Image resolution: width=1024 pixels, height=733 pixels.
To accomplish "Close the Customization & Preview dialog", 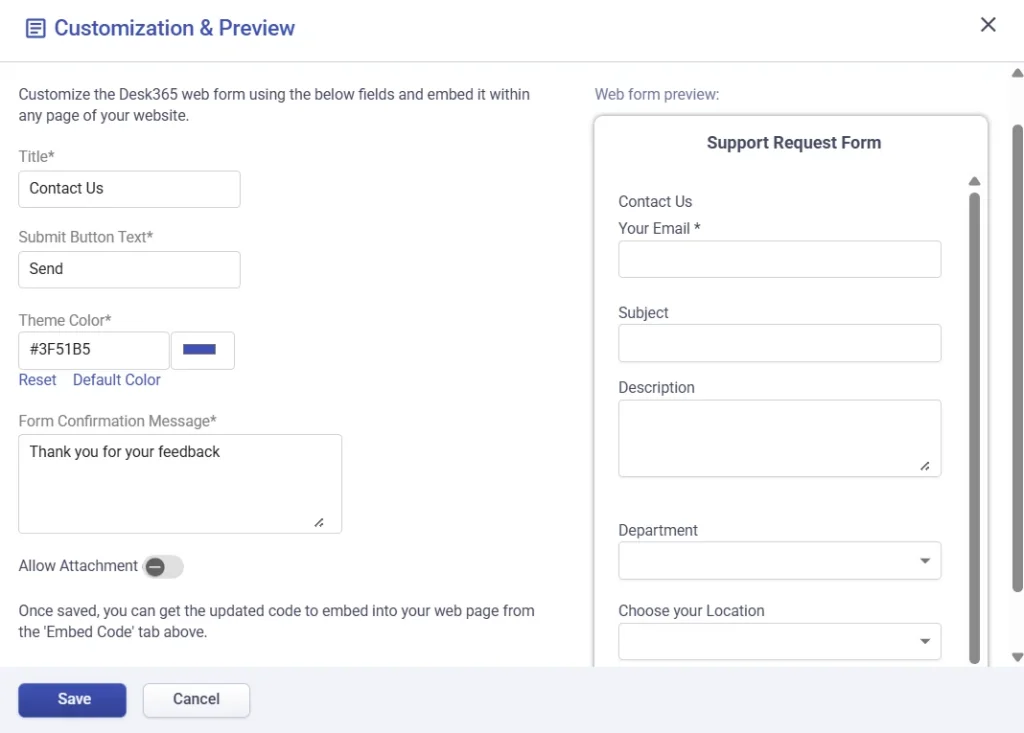I will pyautogui.click(x=988, y=25).
